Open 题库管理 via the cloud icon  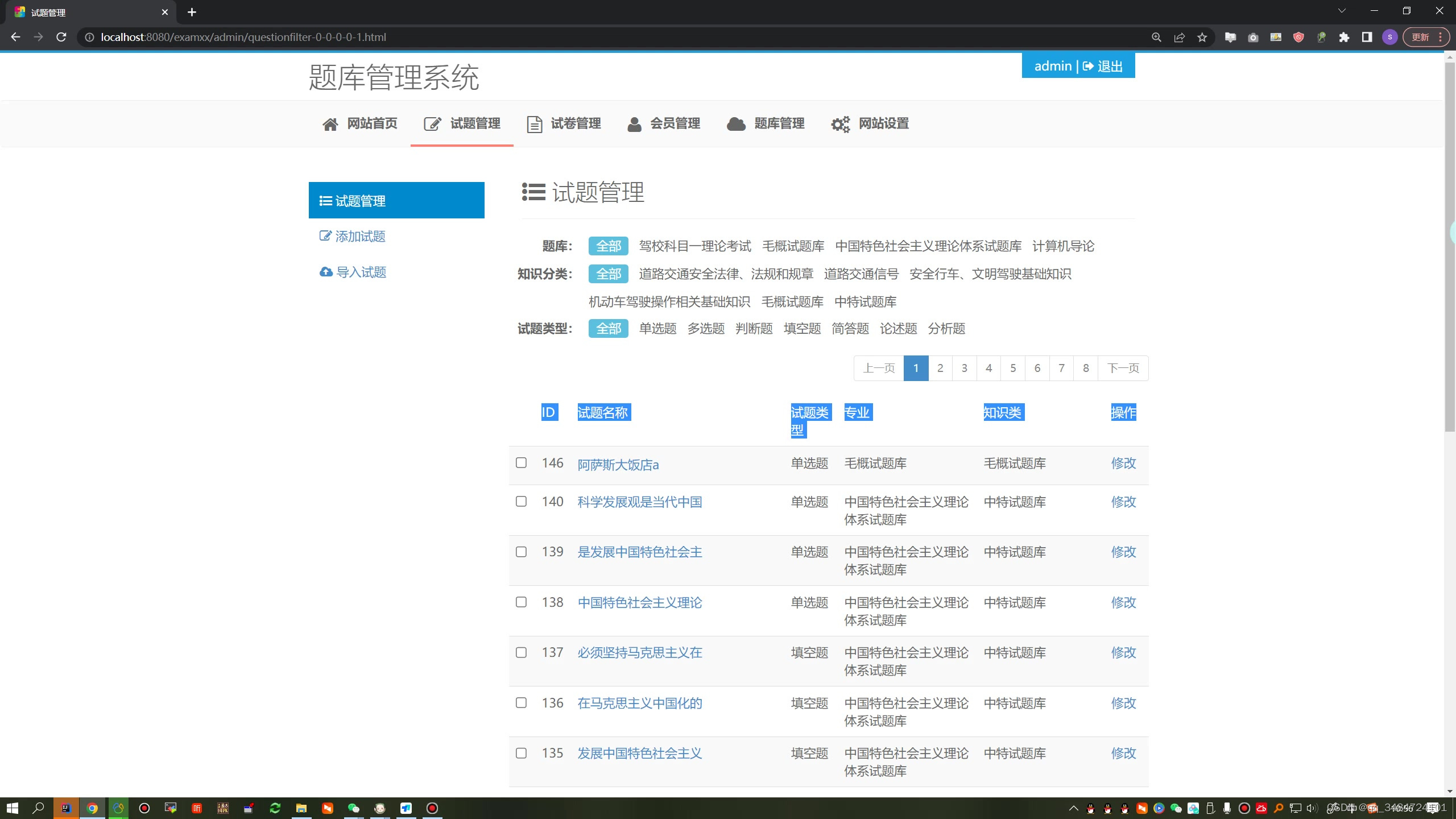[x=735, y=124]
